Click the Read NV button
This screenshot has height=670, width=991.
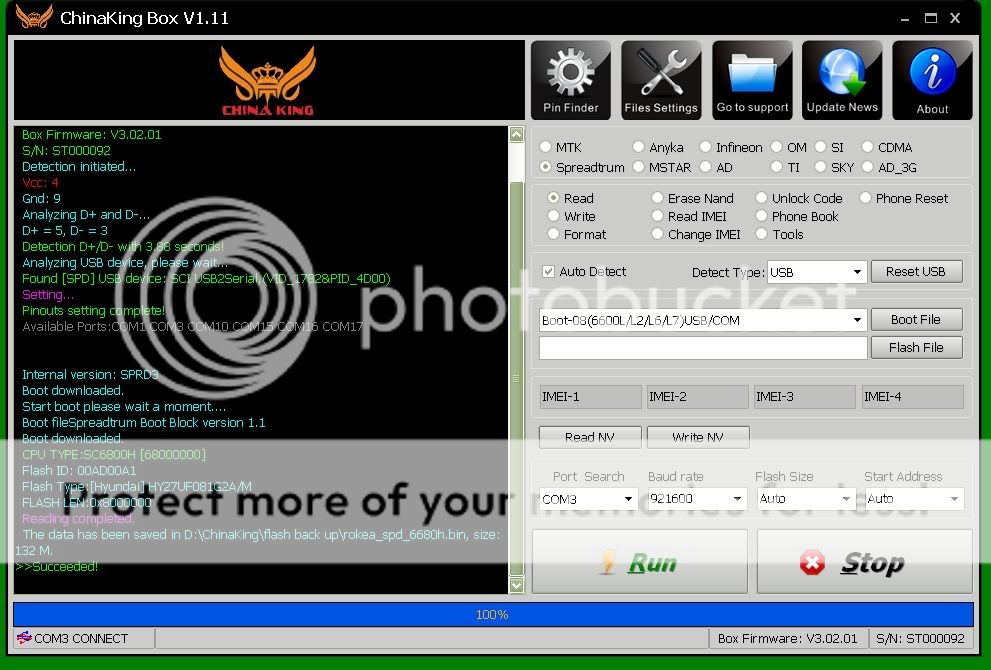point(590,437)
